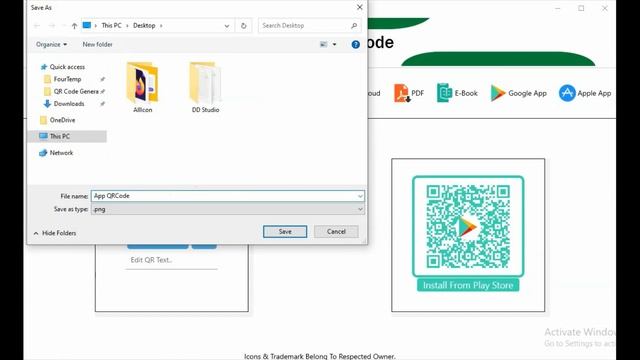Expand the address bar history dropdown
The height and width of the screenshot is (360, 640).
[227, 26]
